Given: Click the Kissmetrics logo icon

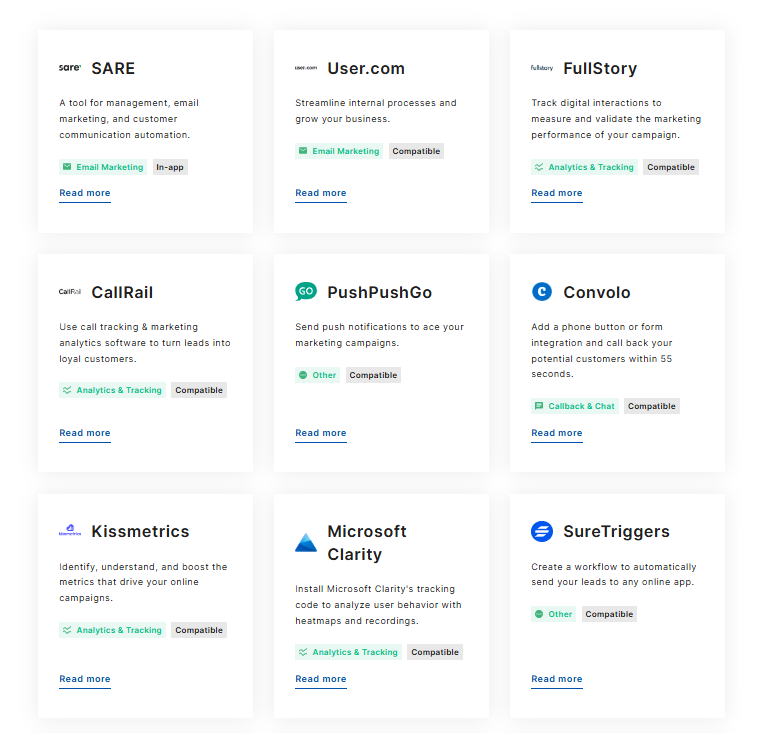Looking at the screenshot, I should pos(70,531).
